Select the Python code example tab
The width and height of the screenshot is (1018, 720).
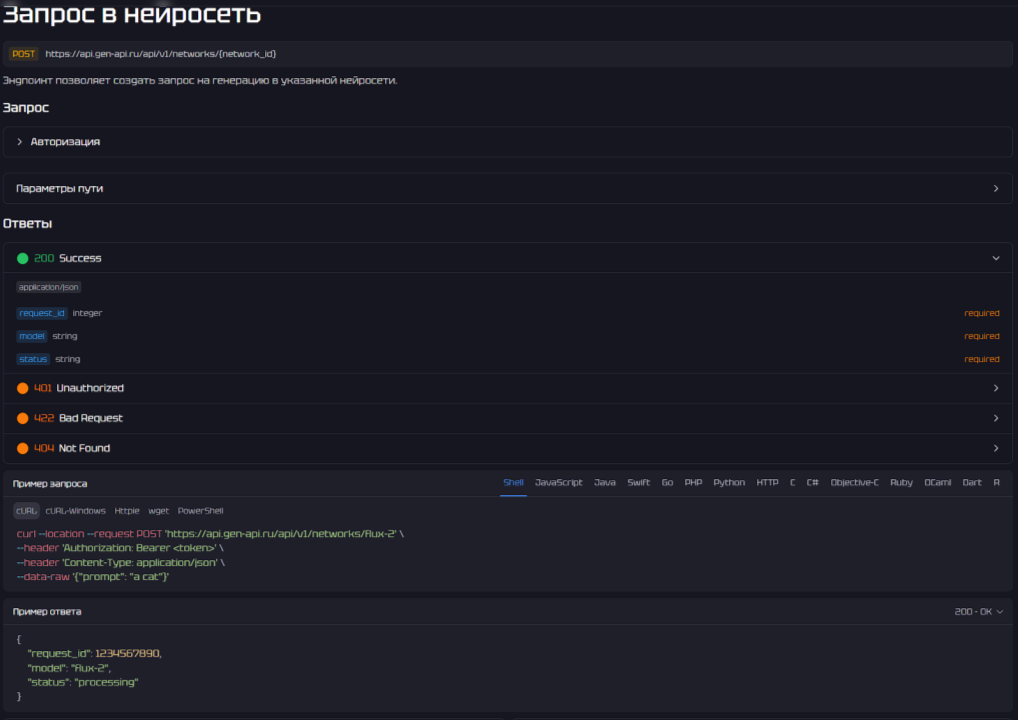tap(728, 482)
